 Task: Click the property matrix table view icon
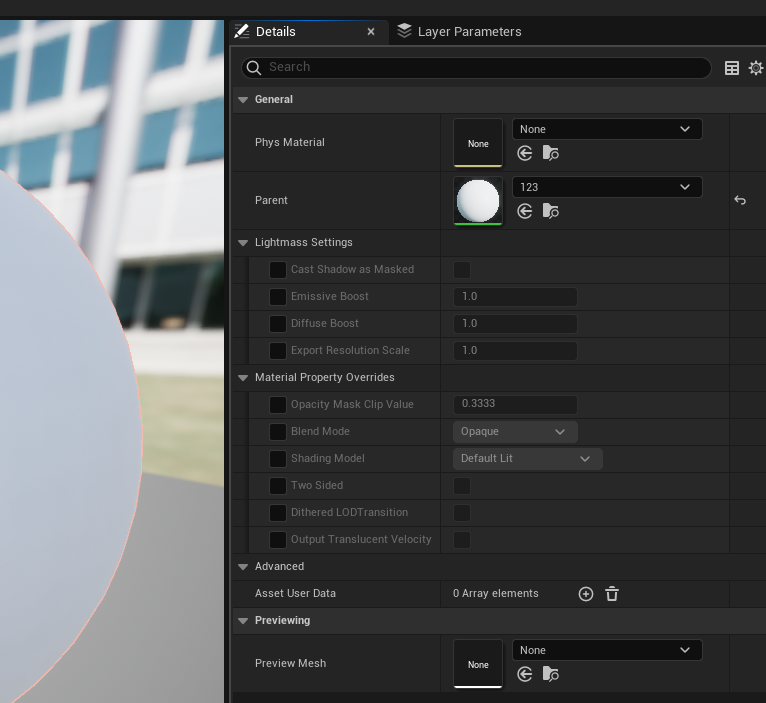[732, 68]
